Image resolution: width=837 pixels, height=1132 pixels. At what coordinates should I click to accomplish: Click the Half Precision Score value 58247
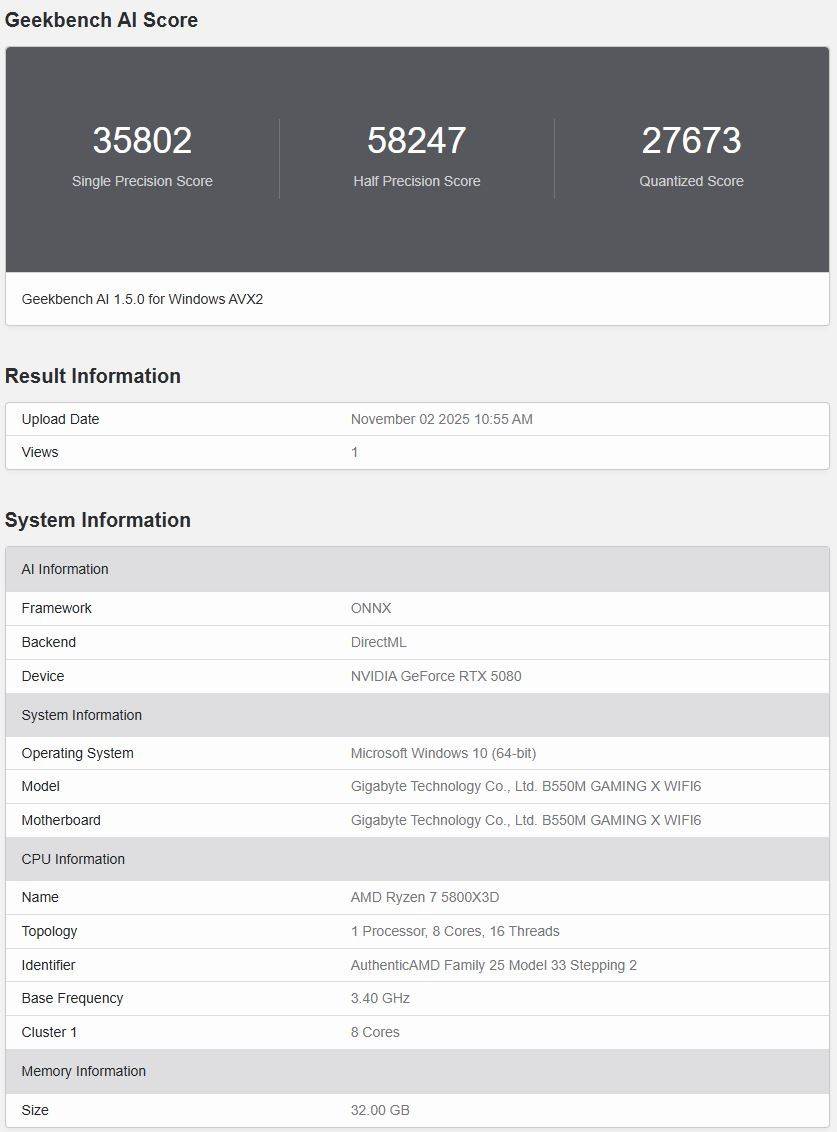[x=416, y=141]
